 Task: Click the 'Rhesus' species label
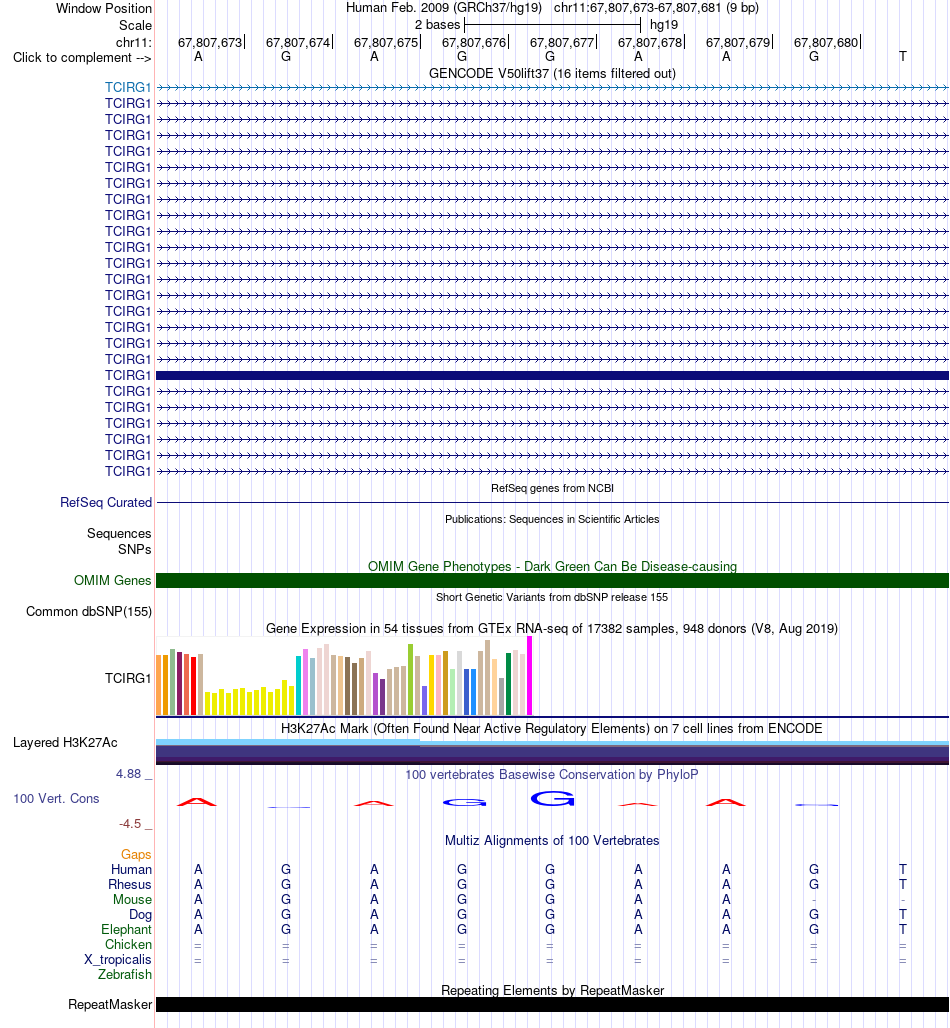coord(130,885)
